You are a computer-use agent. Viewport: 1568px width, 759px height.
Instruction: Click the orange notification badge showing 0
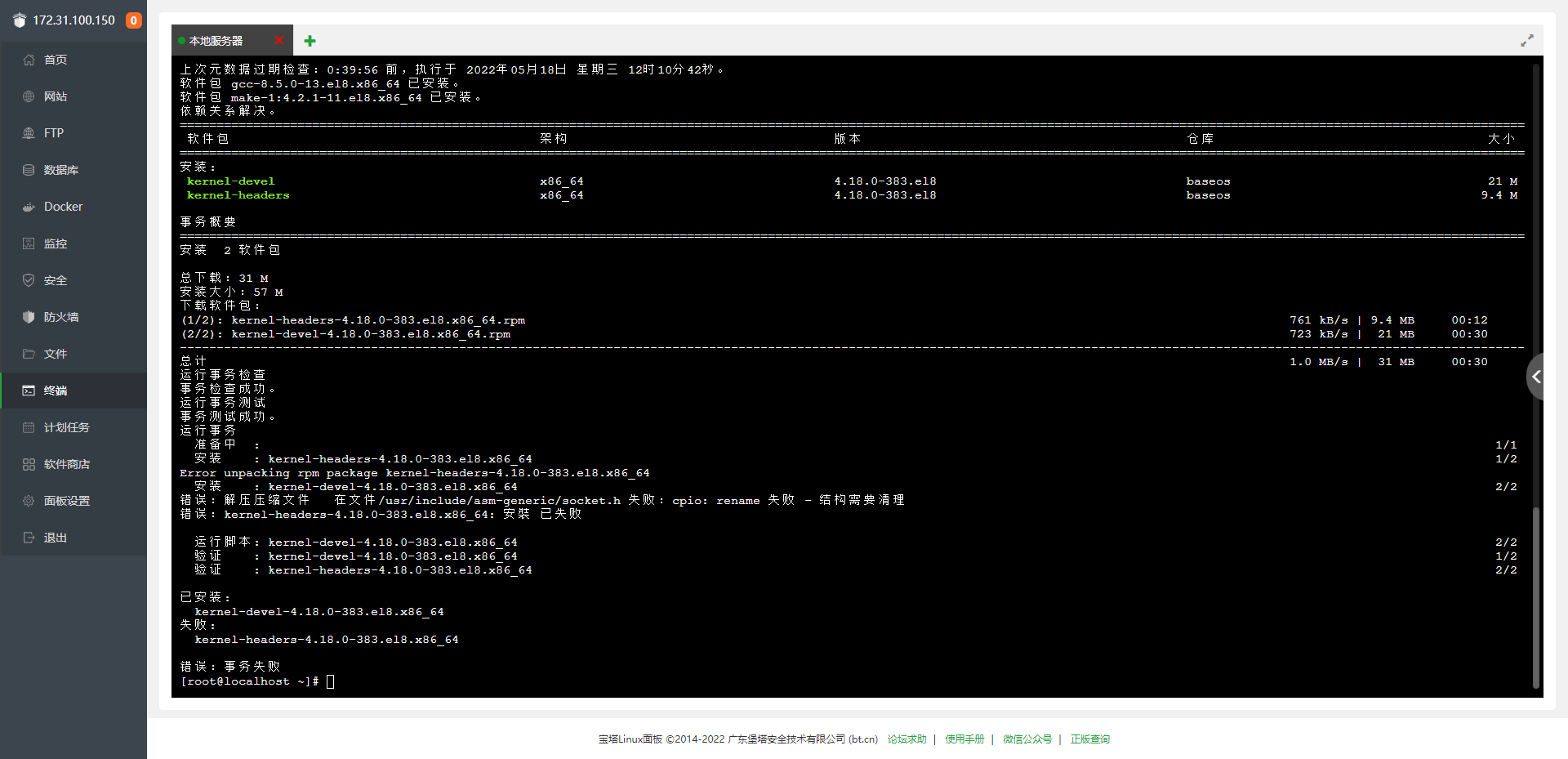point(134,20)
